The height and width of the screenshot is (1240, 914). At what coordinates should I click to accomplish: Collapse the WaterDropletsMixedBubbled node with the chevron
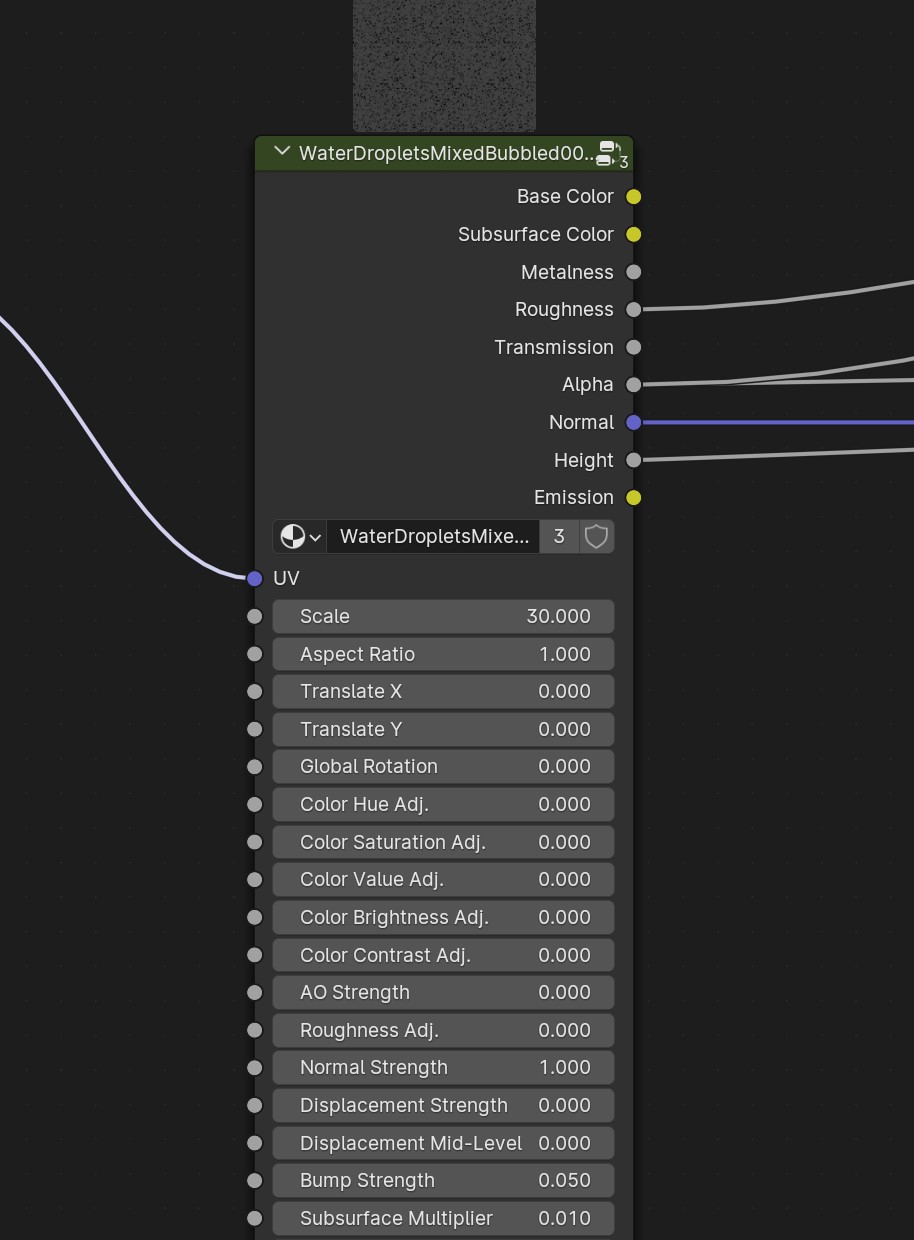pos(282,152)
